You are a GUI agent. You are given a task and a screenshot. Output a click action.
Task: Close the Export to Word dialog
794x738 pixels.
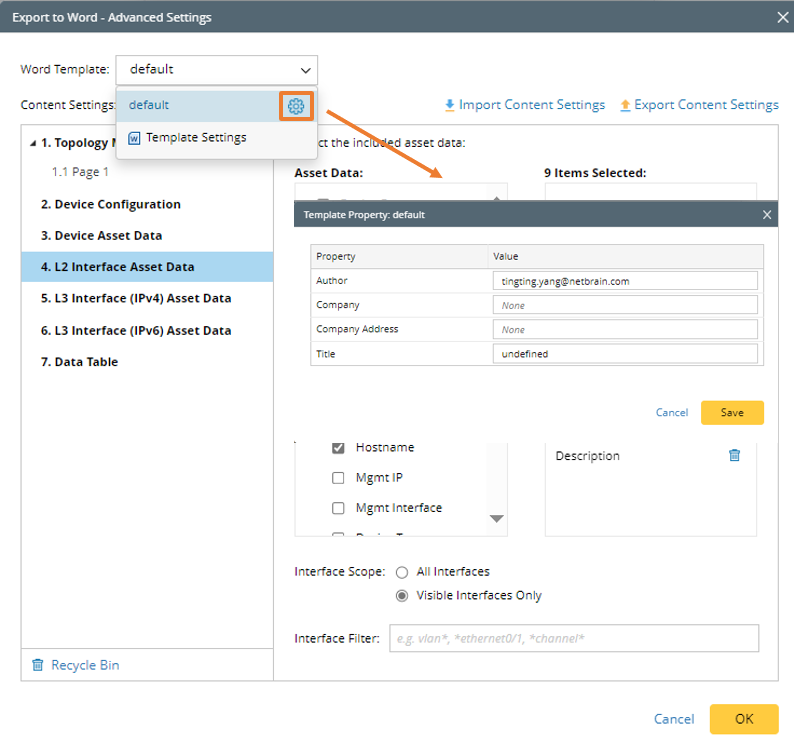pyautogui.click(x=782, y=17)
